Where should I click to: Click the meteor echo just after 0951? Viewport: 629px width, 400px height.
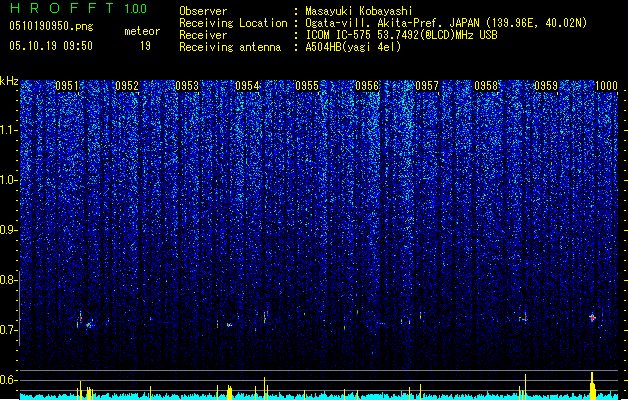[x=80, y=319]
